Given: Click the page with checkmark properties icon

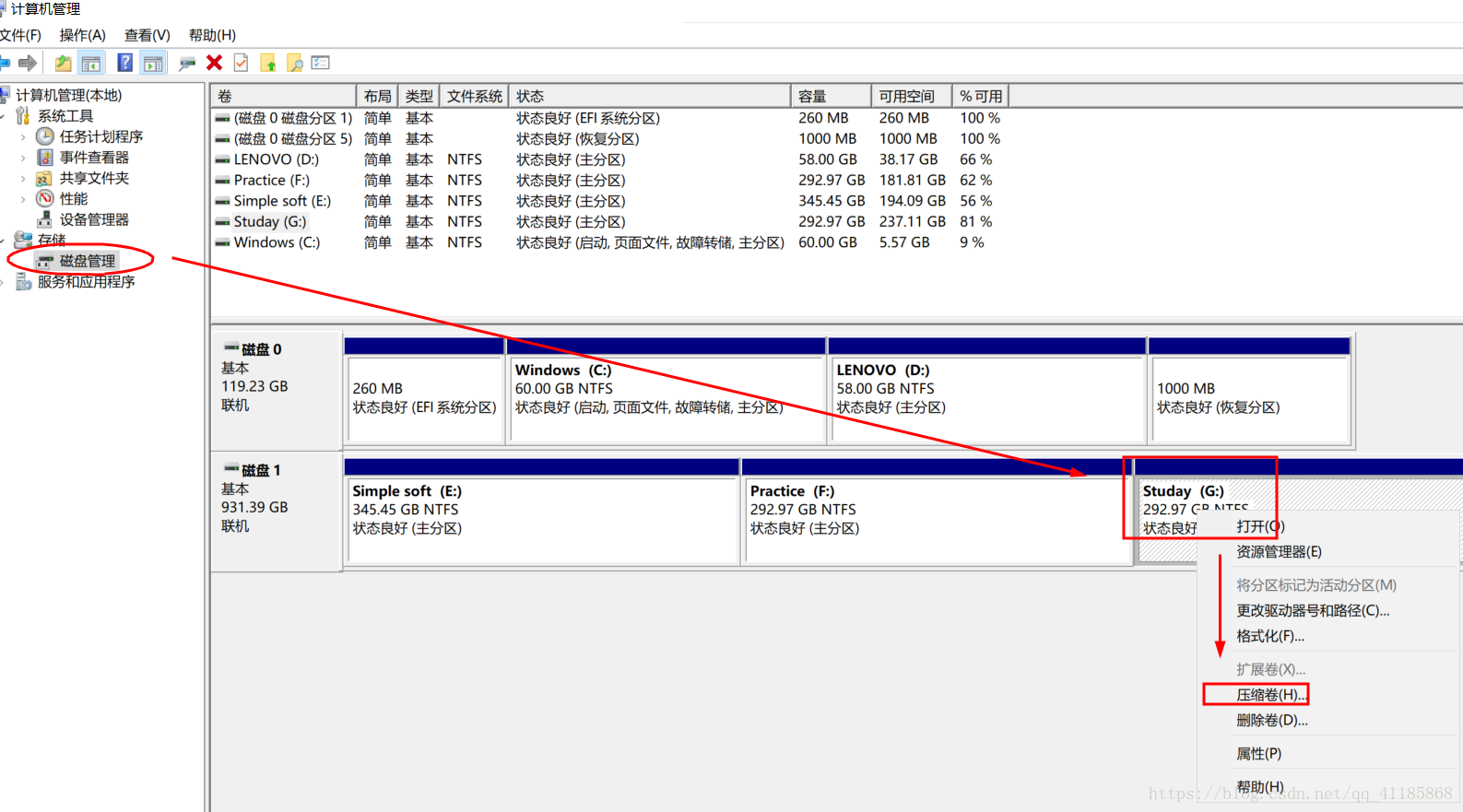Looking at the screenshot, I should point(241,63).
